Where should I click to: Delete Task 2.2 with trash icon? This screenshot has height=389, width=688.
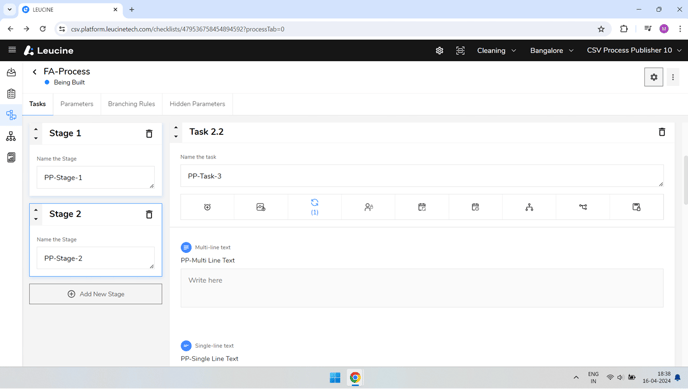tap(662, 132)
